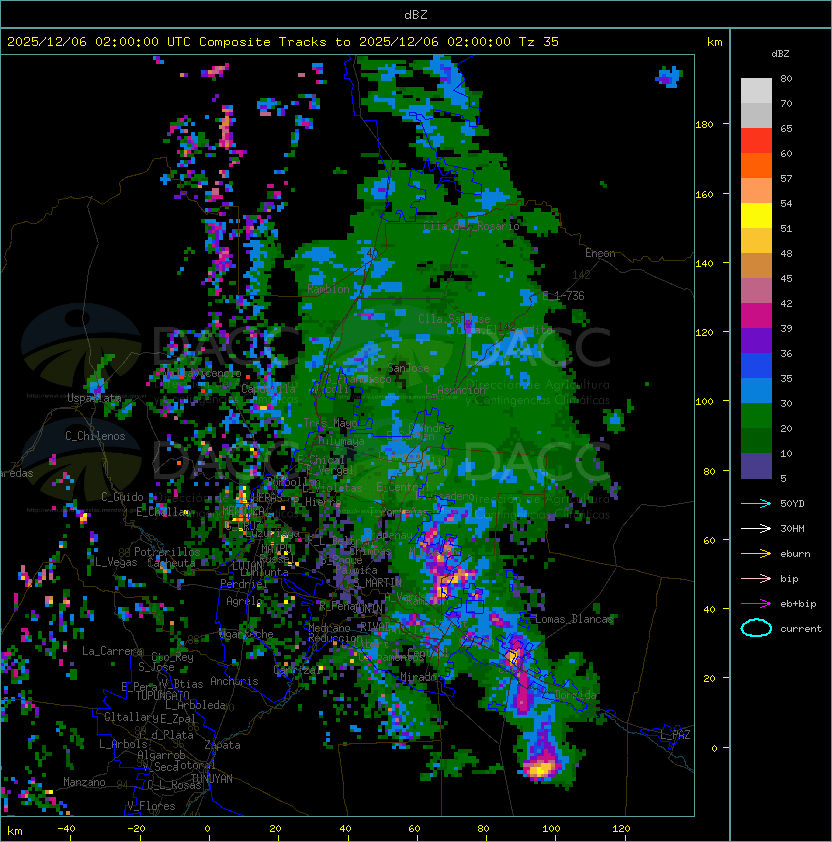Click the Uspallata place label on the map
The image size is (832, 842).
click(94, 398)
